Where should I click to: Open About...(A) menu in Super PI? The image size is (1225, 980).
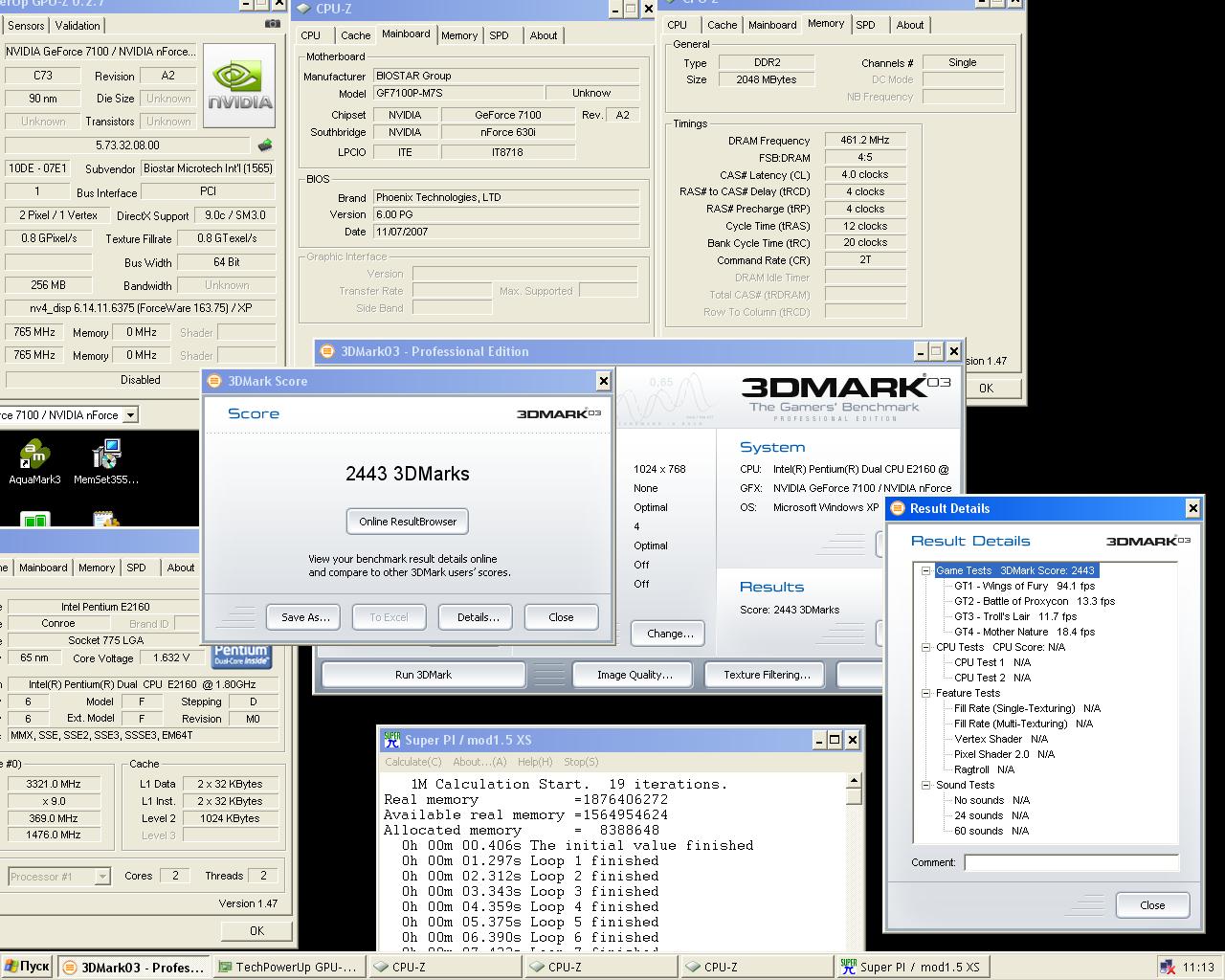[x=479, y=762]
